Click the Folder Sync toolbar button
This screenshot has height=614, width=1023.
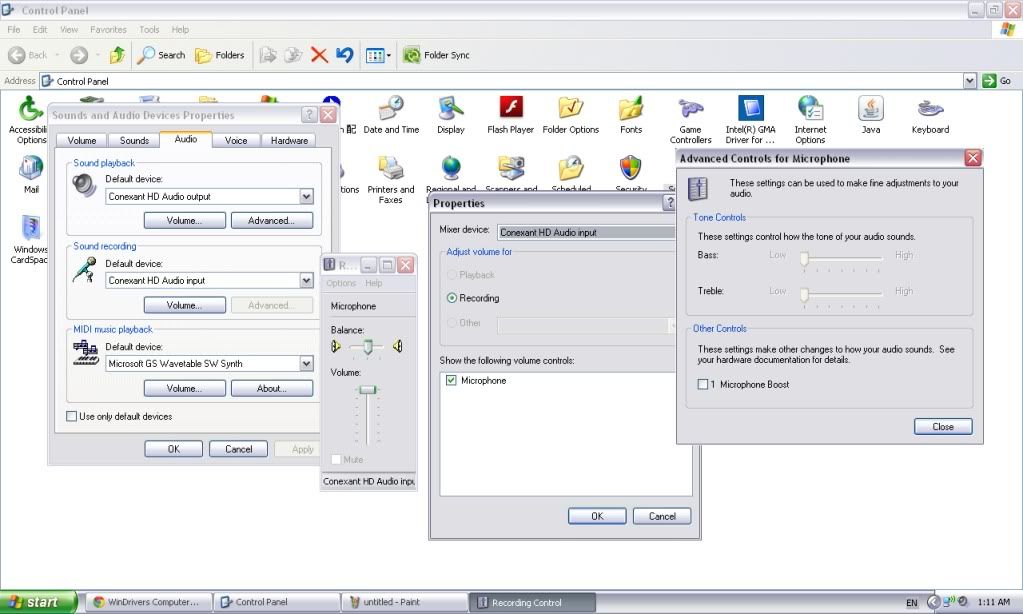pos(436,55)
